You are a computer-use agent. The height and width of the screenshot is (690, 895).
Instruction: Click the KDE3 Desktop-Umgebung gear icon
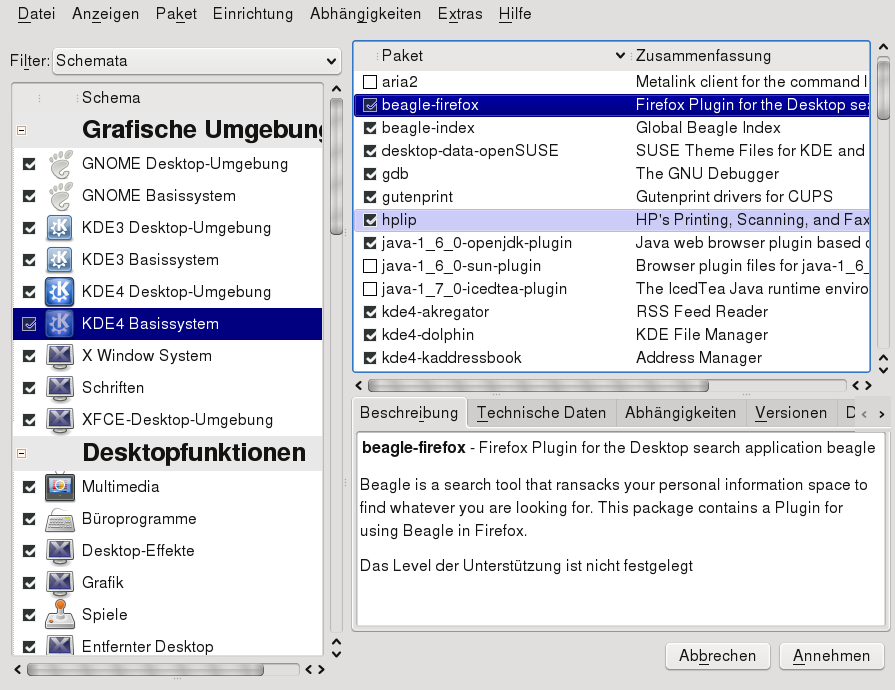click(60, 228)
